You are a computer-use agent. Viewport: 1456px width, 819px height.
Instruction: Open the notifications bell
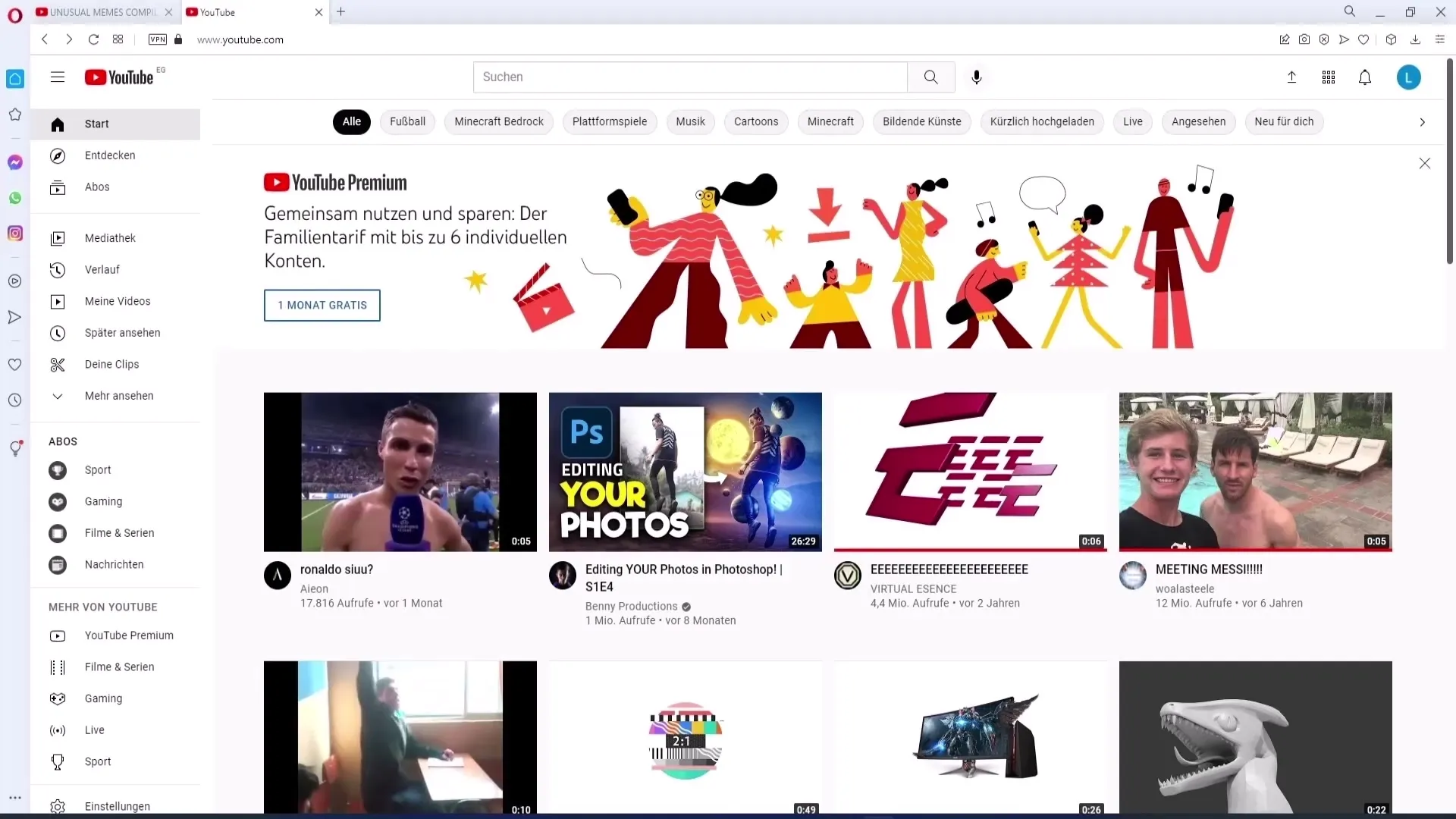pos(1365,77)
